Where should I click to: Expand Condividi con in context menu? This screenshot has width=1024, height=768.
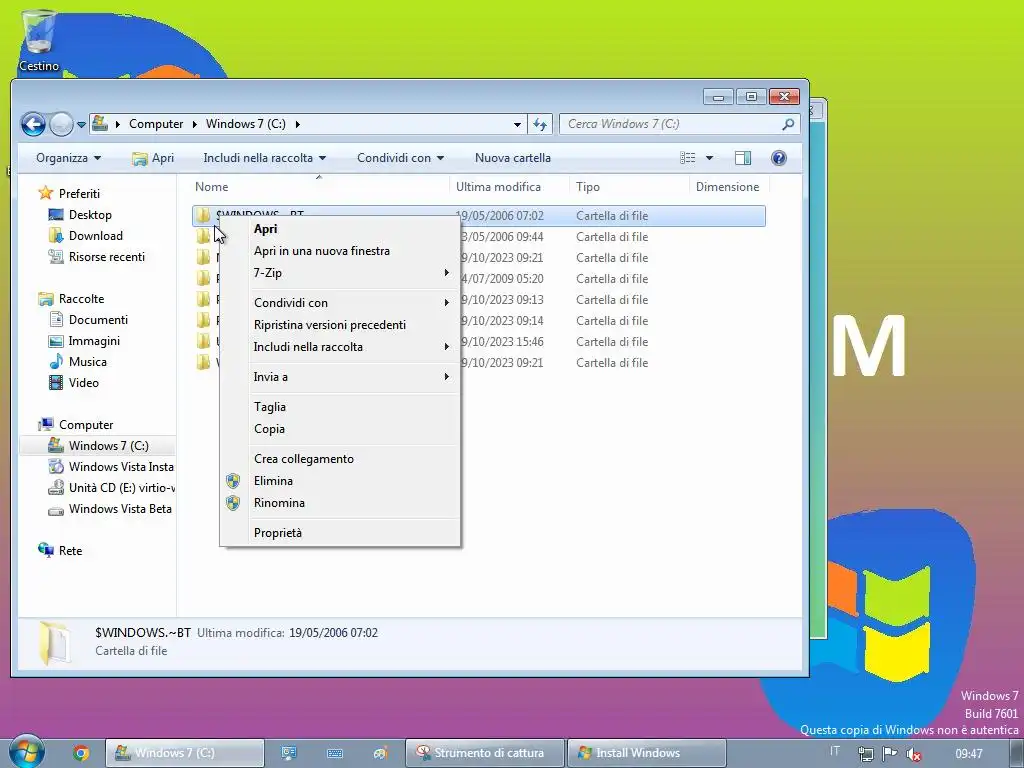pos(340,303)
